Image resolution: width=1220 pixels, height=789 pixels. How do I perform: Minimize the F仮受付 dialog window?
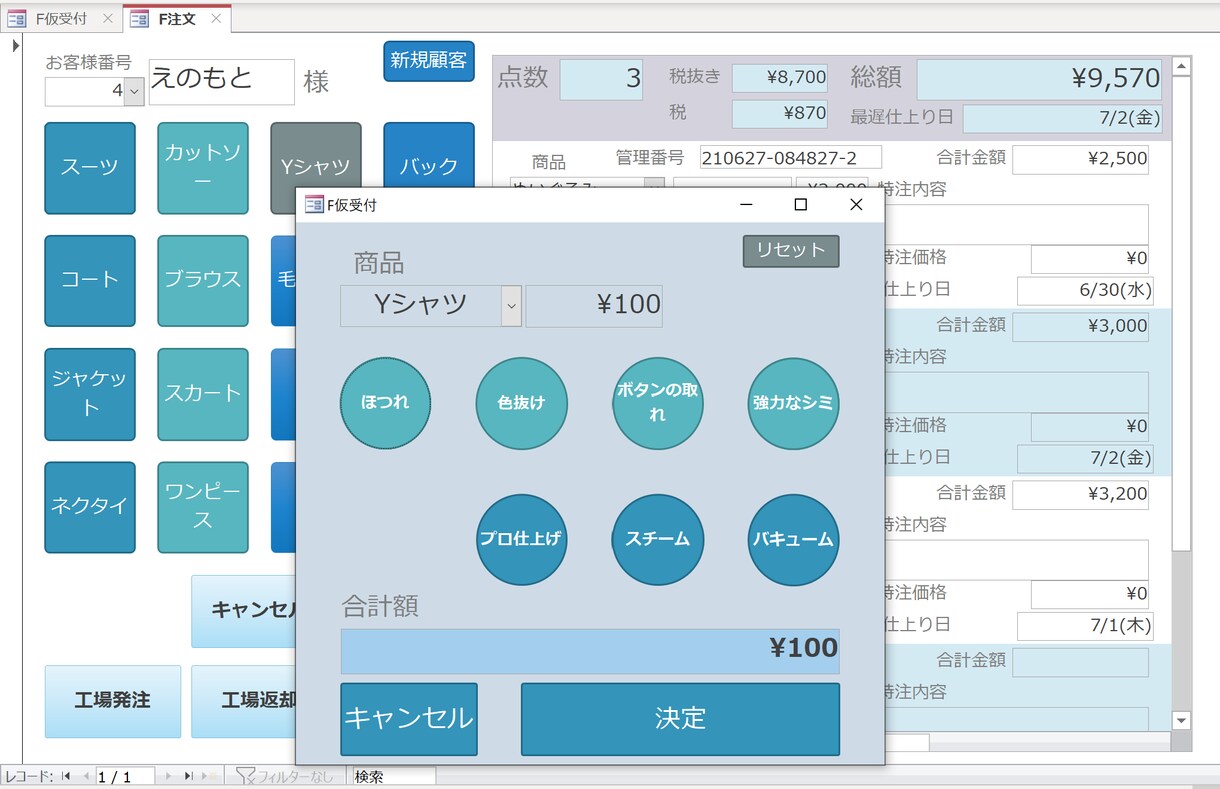coord(745,204)
